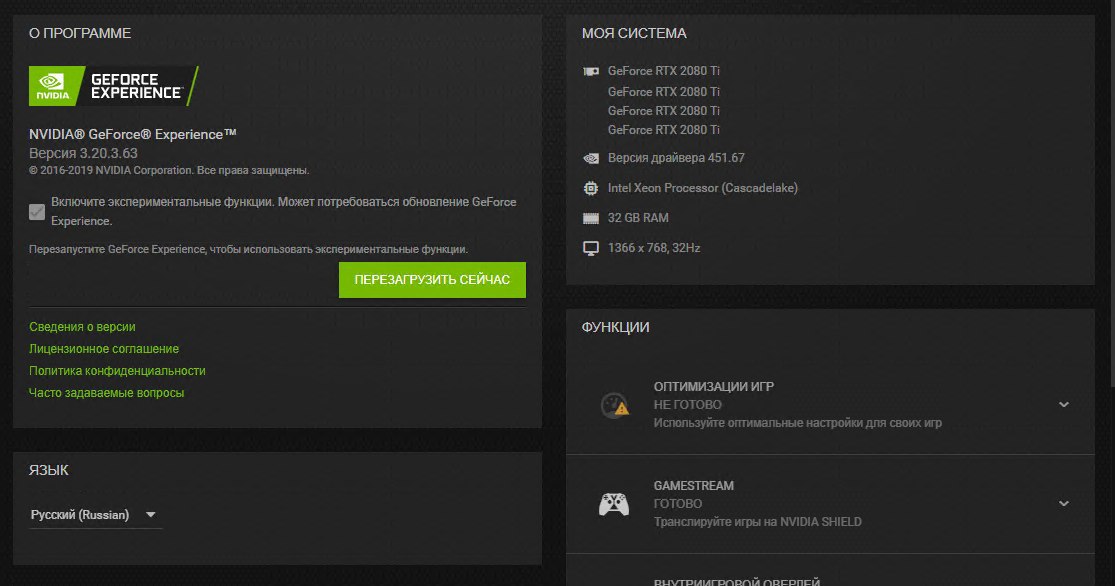The image size is (1115, 586).
Task: Click the © 2016-2019 NVIDIA Corporation copyright text
Action: coord(169,171)
